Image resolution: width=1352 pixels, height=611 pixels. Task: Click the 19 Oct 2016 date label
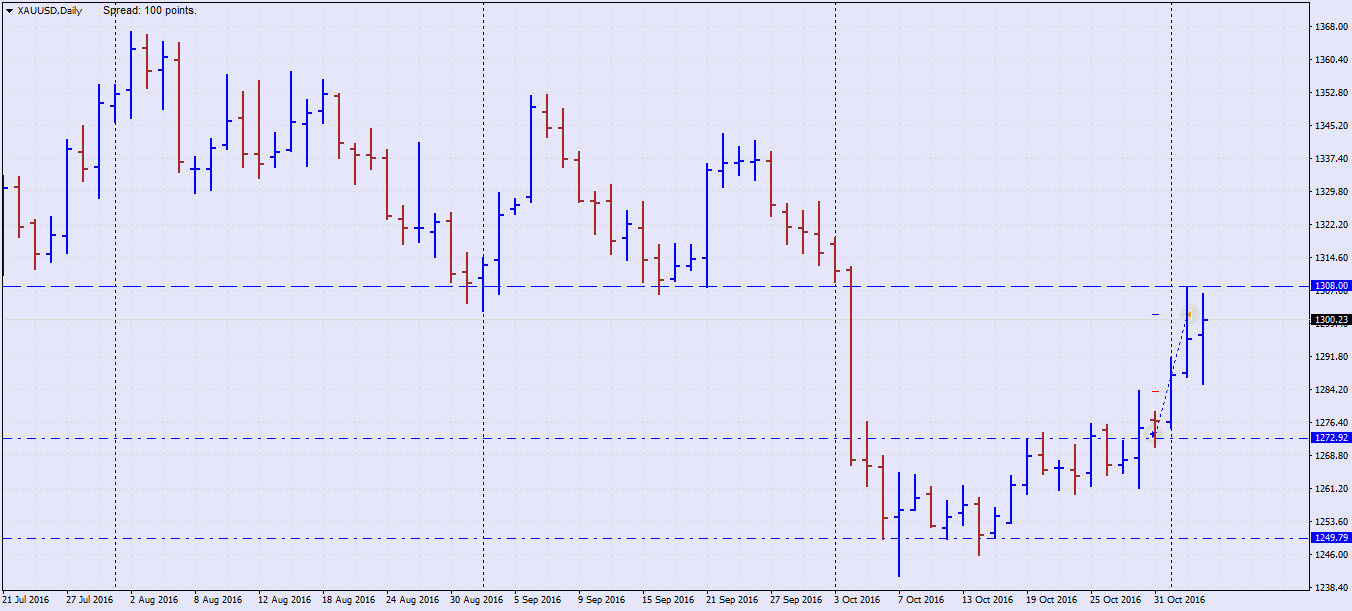1051,600
